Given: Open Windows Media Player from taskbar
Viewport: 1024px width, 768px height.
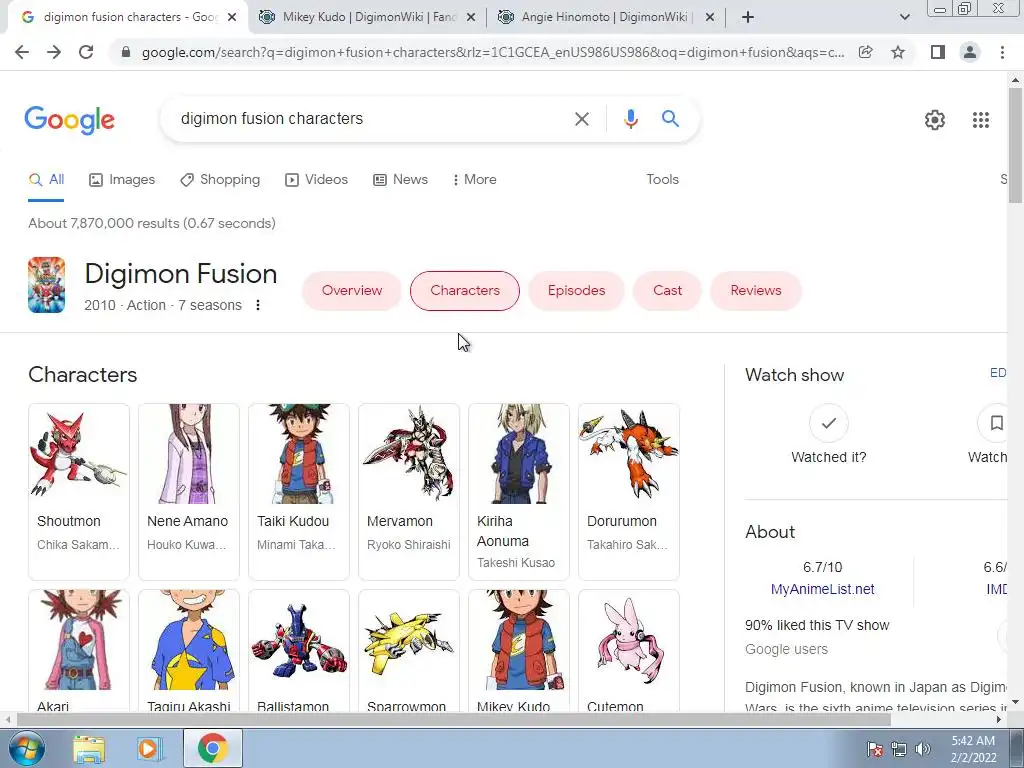Looking at the screenshot, I should [150, 749].
